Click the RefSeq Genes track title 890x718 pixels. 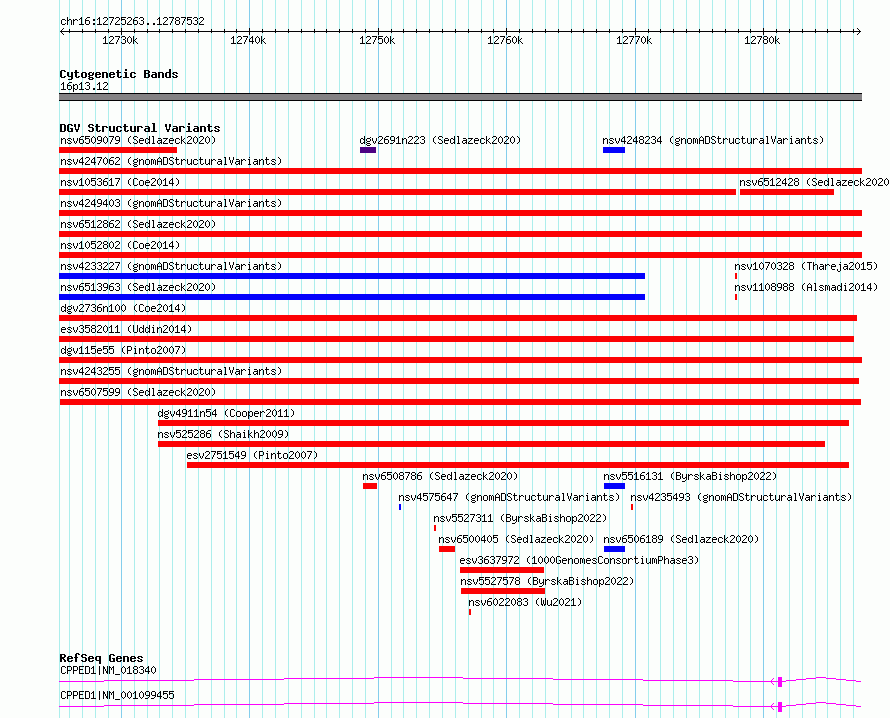[x=101, y=658]
